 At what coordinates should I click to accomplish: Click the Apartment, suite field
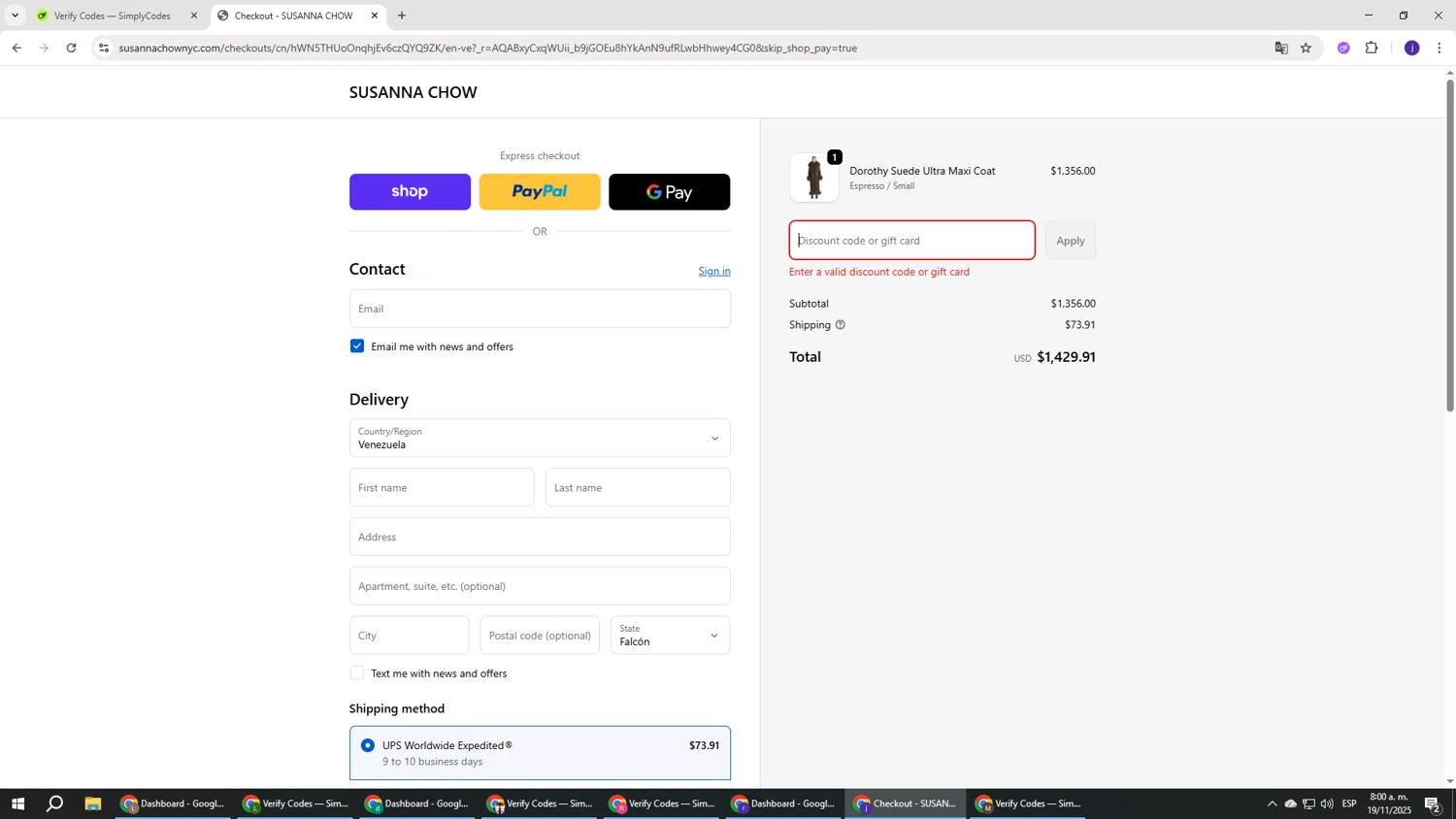540,586
